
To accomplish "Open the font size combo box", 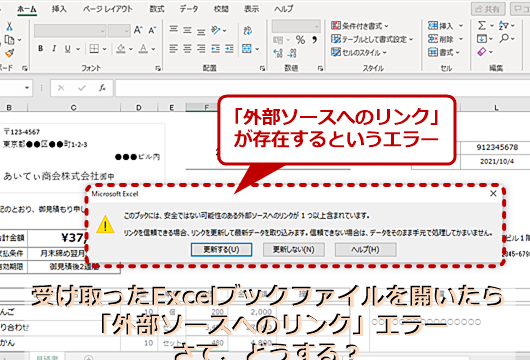I will coord(119,31).
